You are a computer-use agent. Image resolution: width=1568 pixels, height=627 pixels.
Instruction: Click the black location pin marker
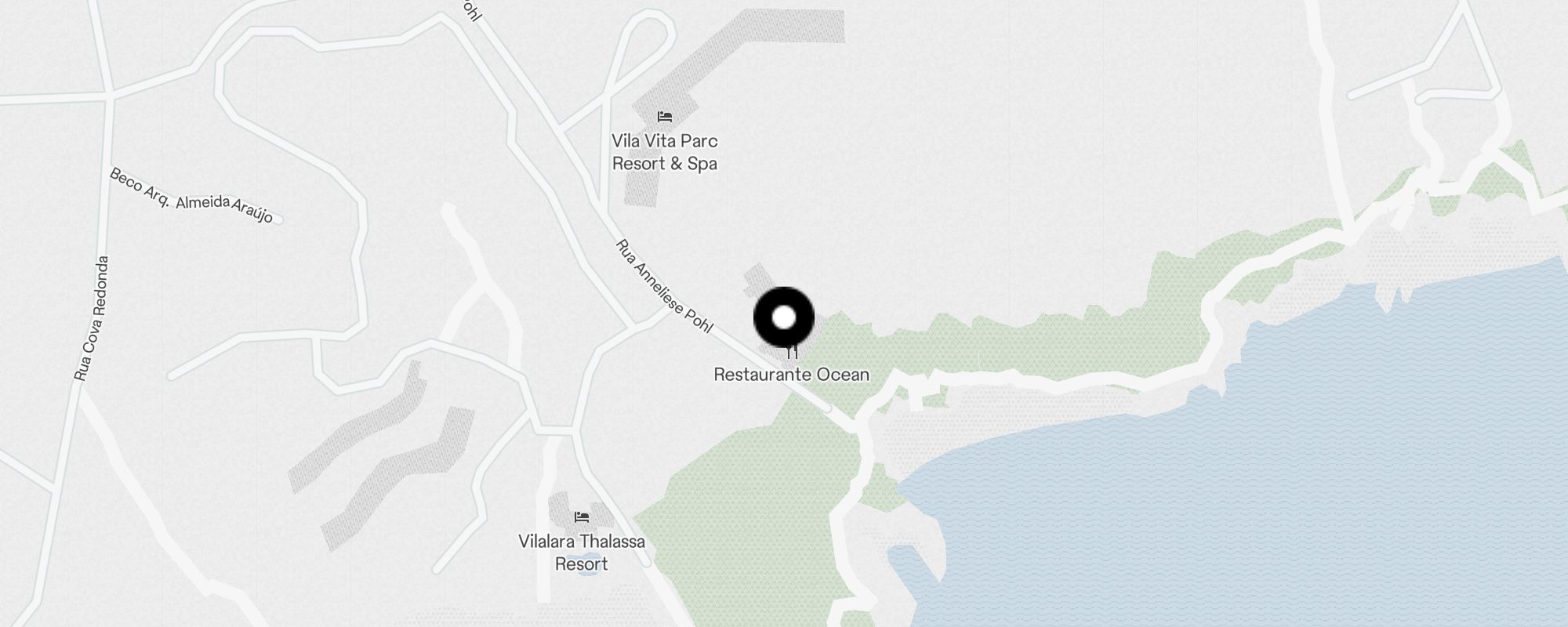[x=784, y=317]
